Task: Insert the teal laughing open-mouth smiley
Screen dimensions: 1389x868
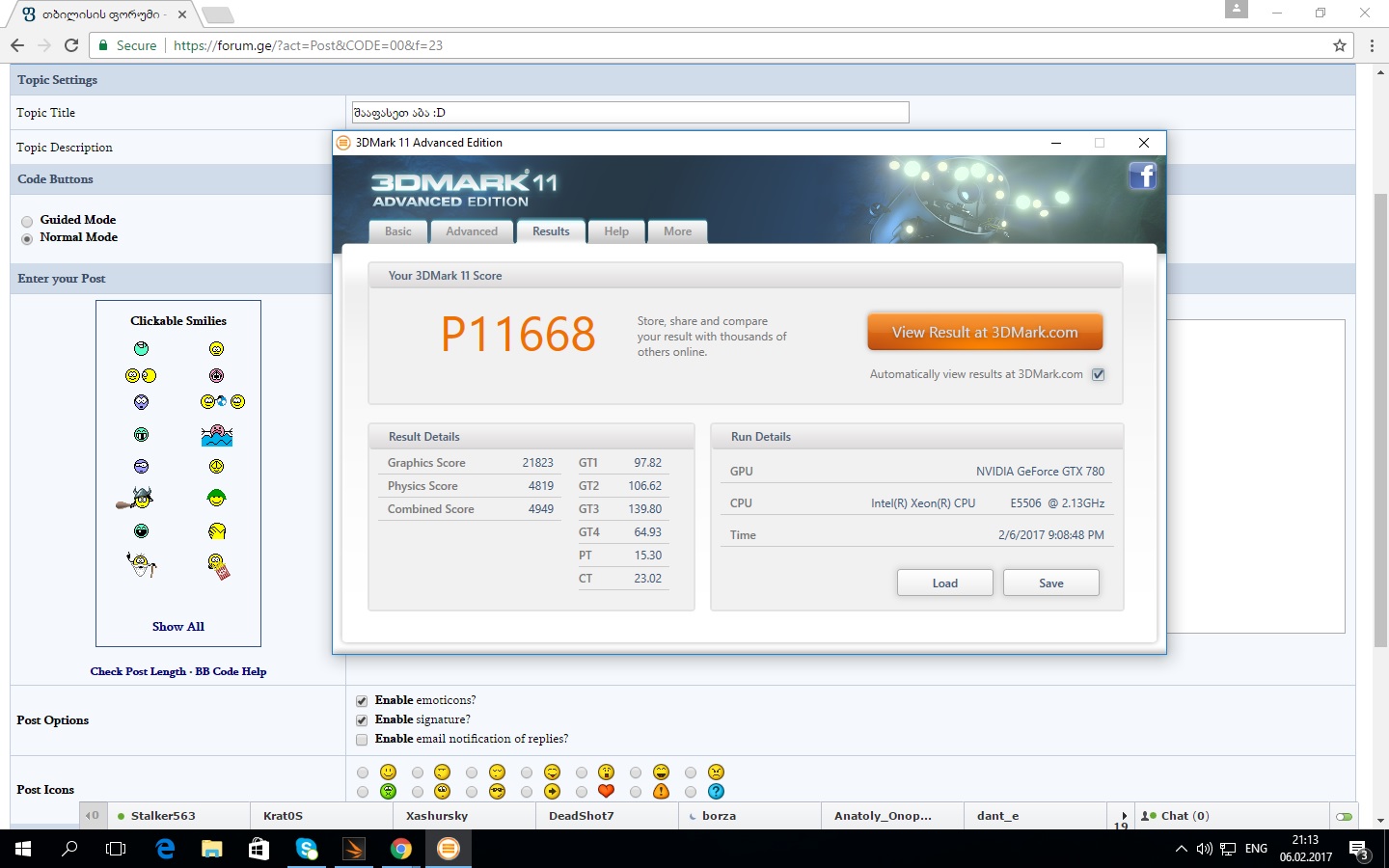Action: coord(142,530)
